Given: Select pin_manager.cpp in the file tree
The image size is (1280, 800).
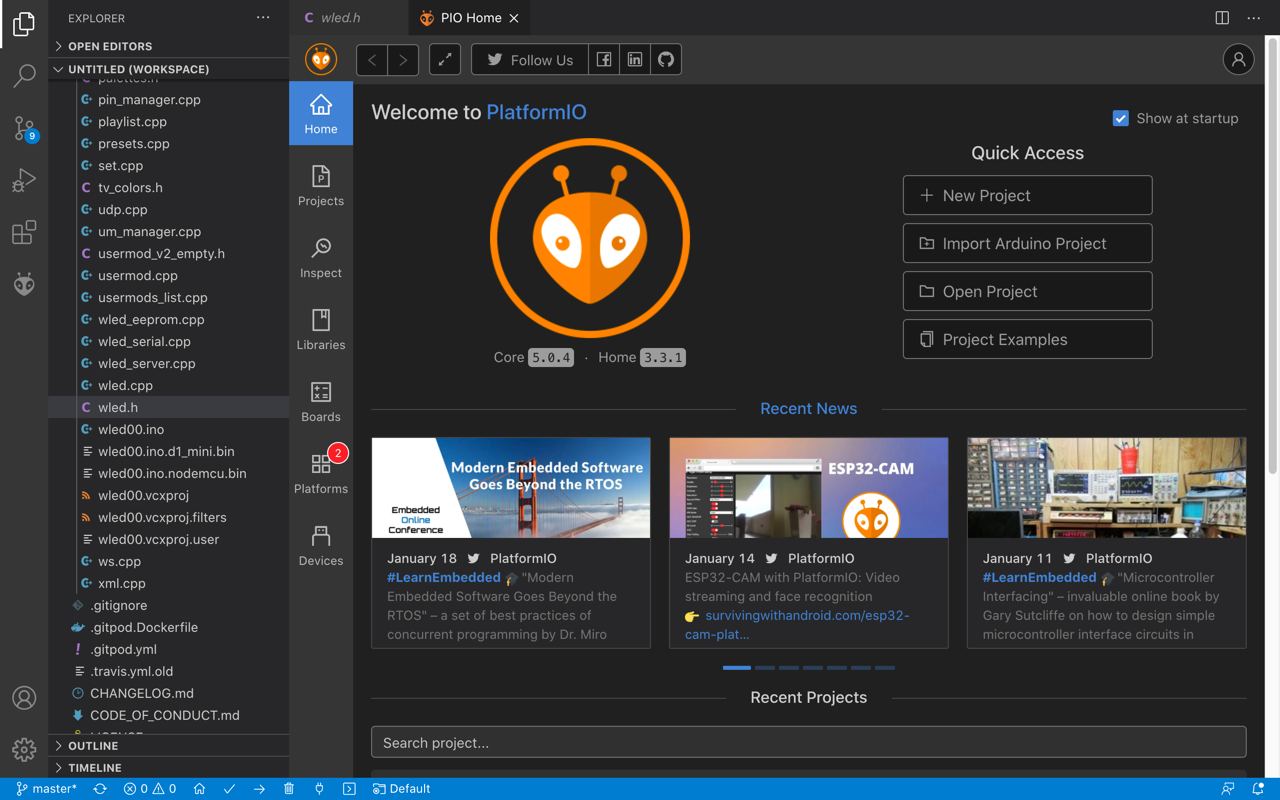Looking at the screenshot, I should coord(149,99).
